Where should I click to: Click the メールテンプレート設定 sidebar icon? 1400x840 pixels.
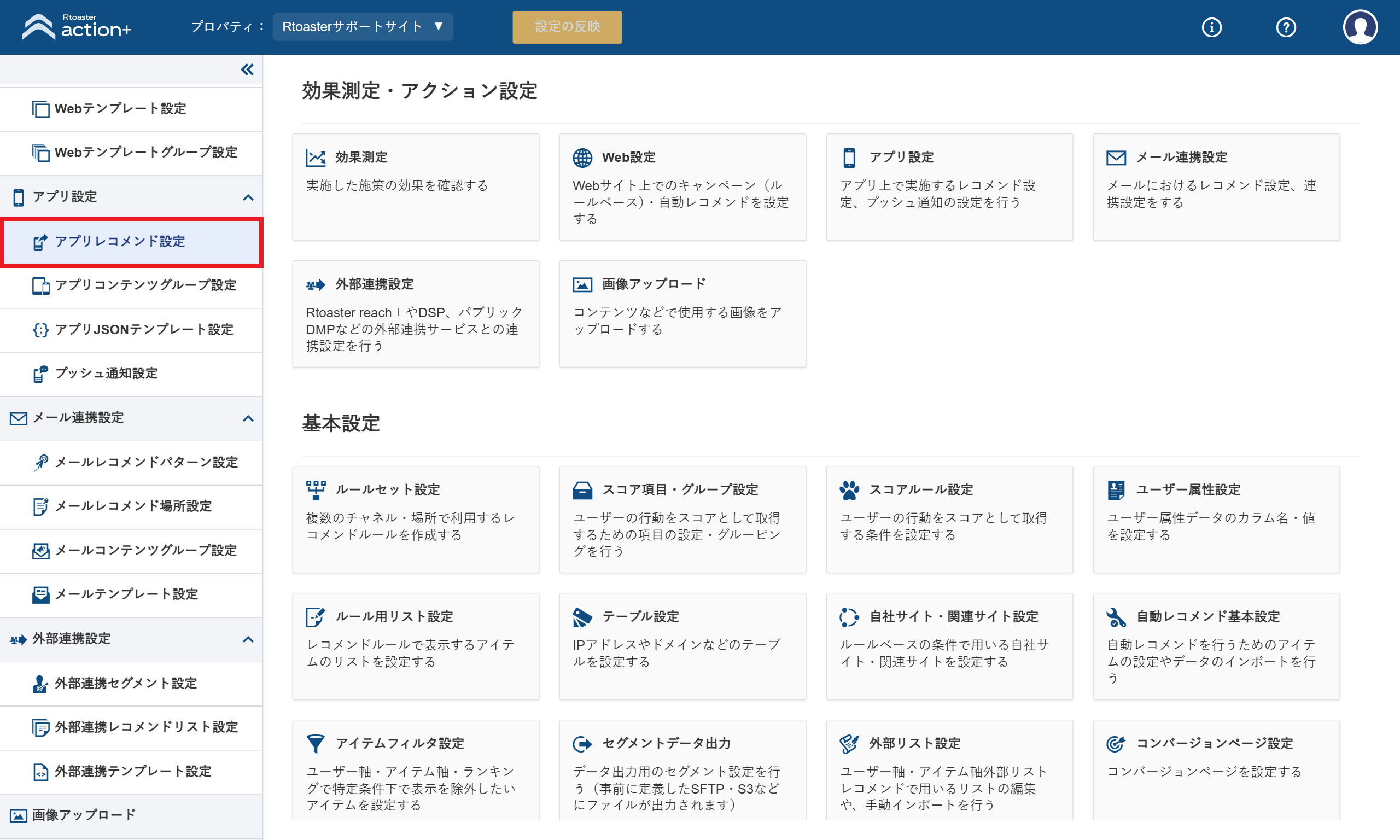pyautogui.click(x=41, y=595)
